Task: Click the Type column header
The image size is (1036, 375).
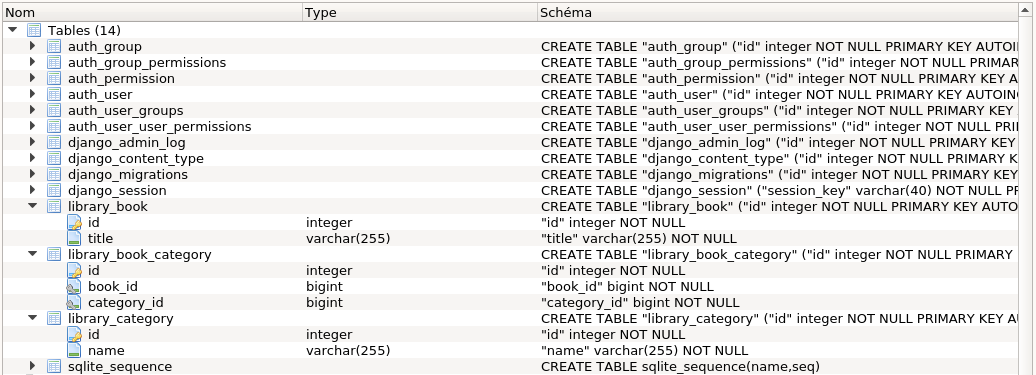Action: (x=420, y=13)
